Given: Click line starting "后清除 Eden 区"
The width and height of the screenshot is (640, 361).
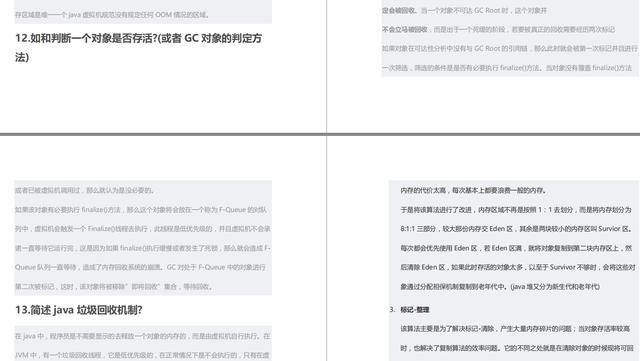Looking at the screenshot, I should coord(518,267).
